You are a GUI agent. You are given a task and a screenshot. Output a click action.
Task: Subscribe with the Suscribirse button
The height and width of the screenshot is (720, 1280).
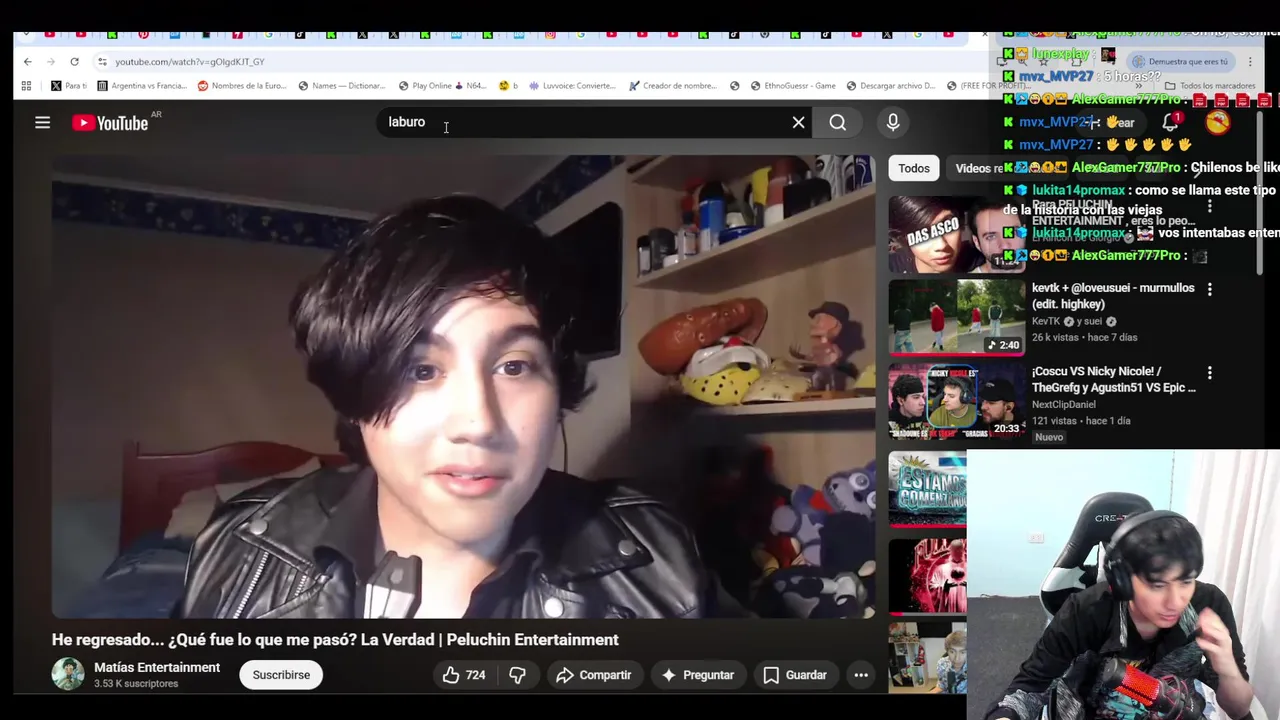[x=281, y=675]
